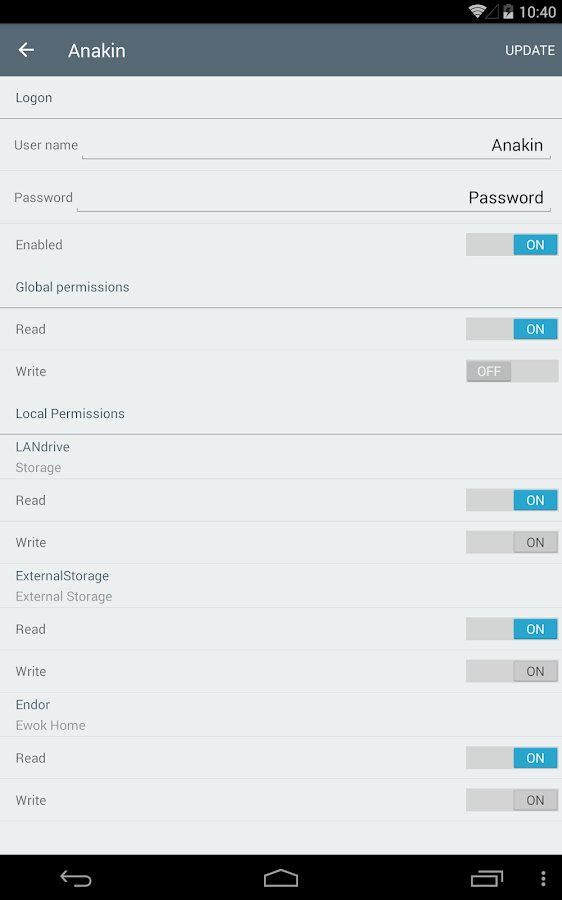Click the UPDATE button
Screen dimensions: 562x900
coord(530,51)
